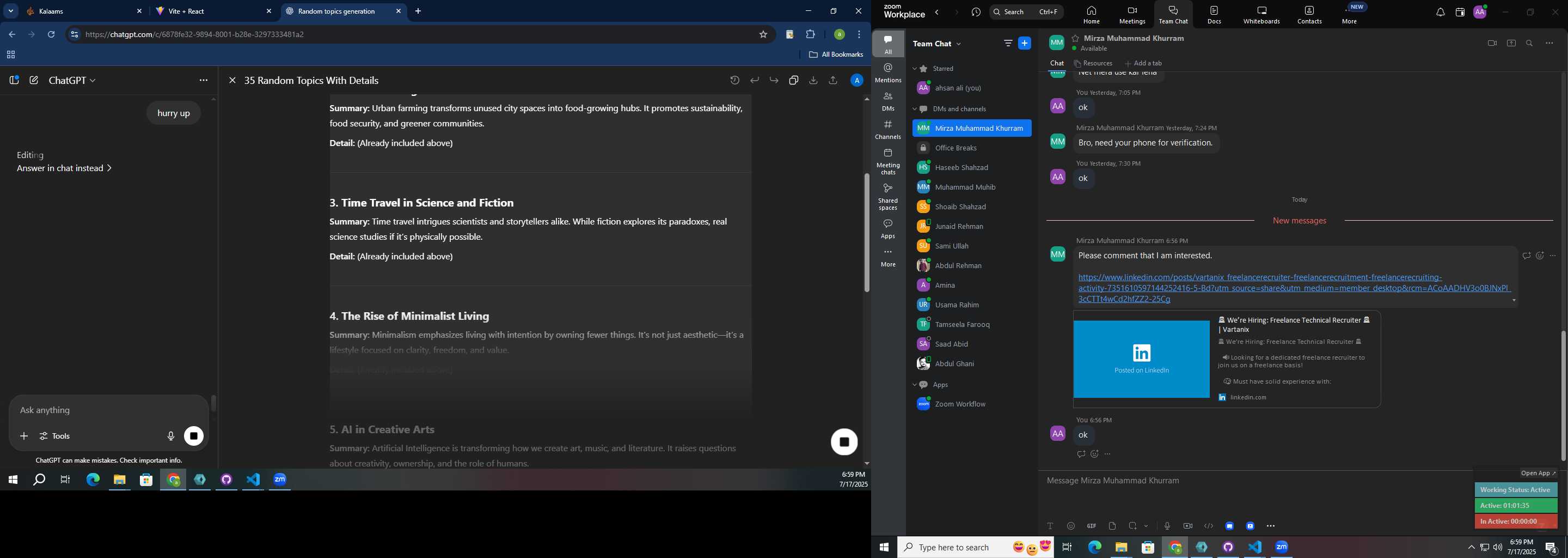Collapse the Starred section
Image resolution: width=1568 pixels, height=558 pixels.
914,69
